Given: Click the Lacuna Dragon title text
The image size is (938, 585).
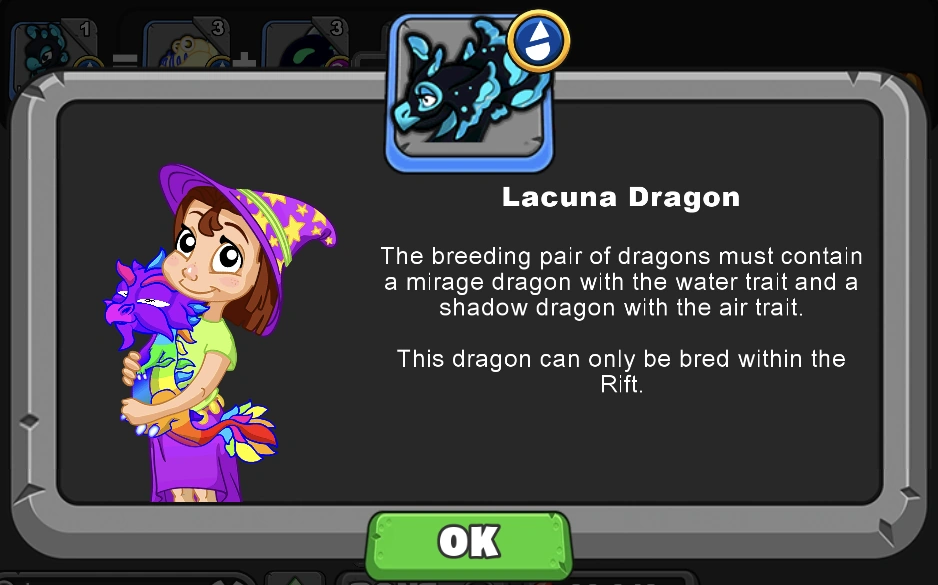Looking at the screenshot, I should pyautogui.click(x=621, y=197).
